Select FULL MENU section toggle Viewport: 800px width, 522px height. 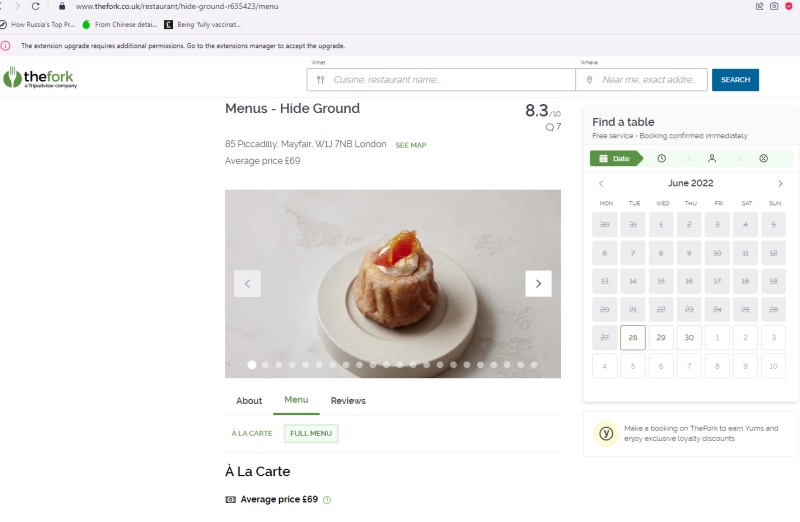[311, 433]
